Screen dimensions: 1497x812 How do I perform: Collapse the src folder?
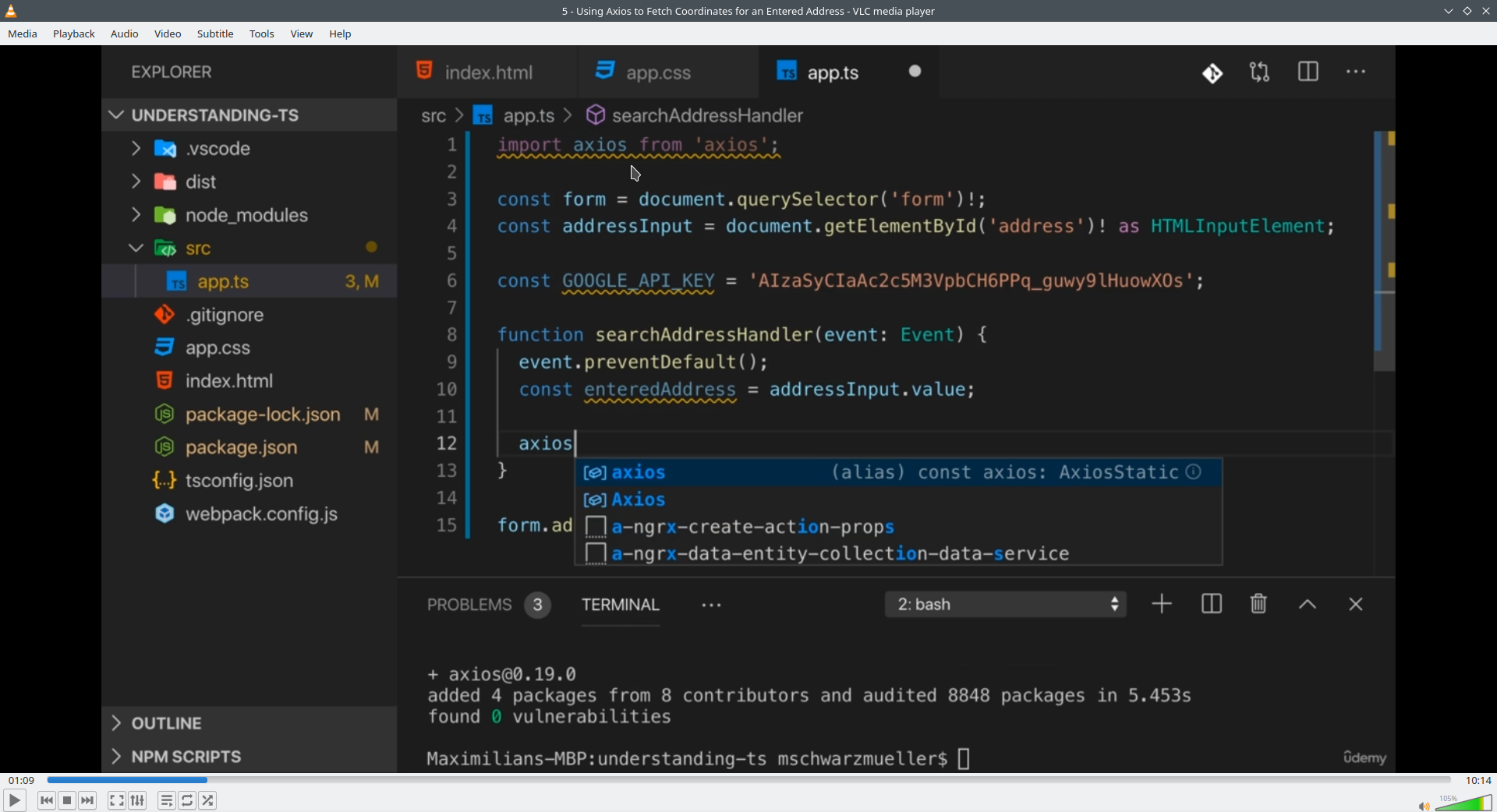click(x=249, y=248)
